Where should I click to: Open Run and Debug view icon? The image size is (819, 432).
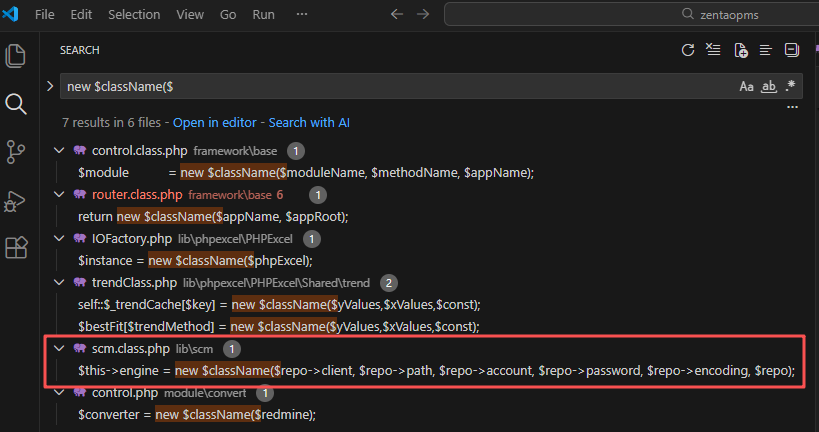(x=16, y=200)
